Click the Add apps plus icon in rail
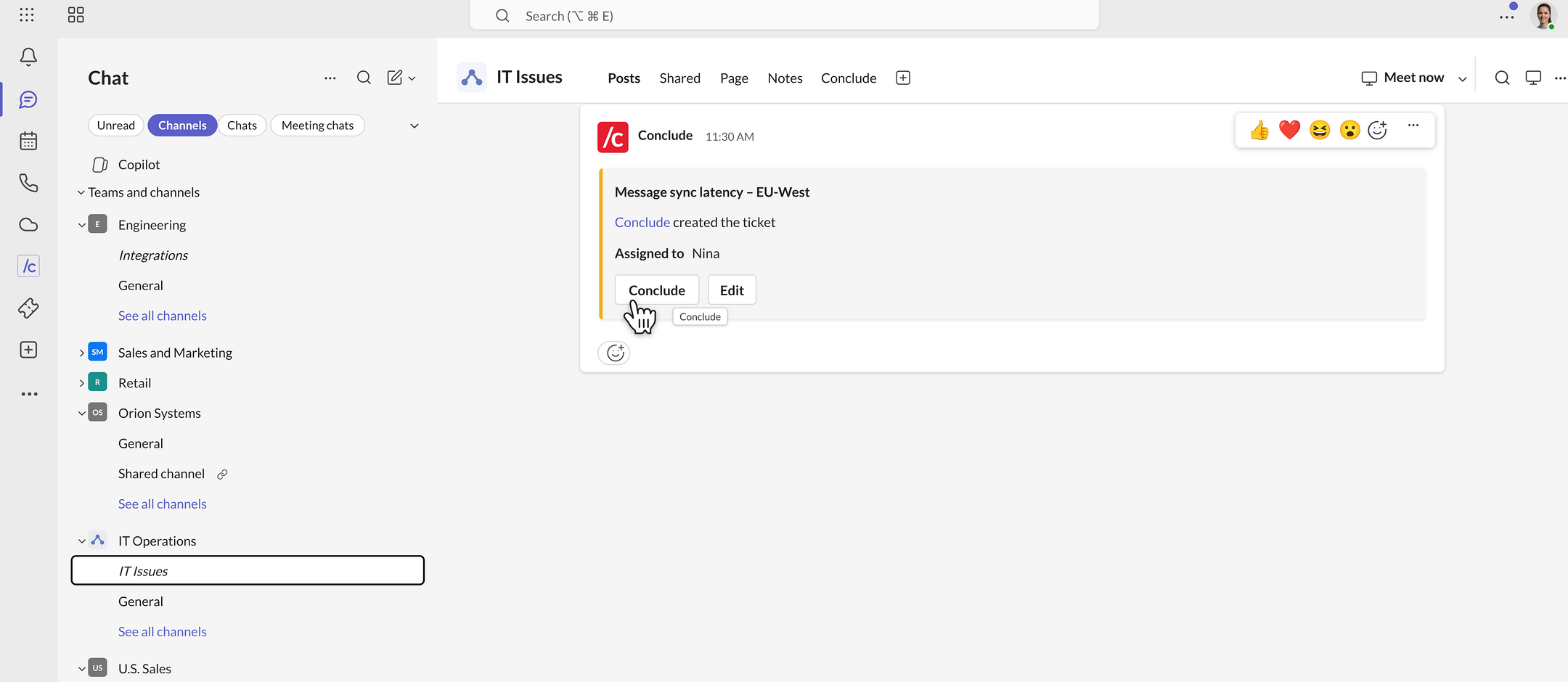Screen dimensions: 1568x682 [x=28, y=350]
